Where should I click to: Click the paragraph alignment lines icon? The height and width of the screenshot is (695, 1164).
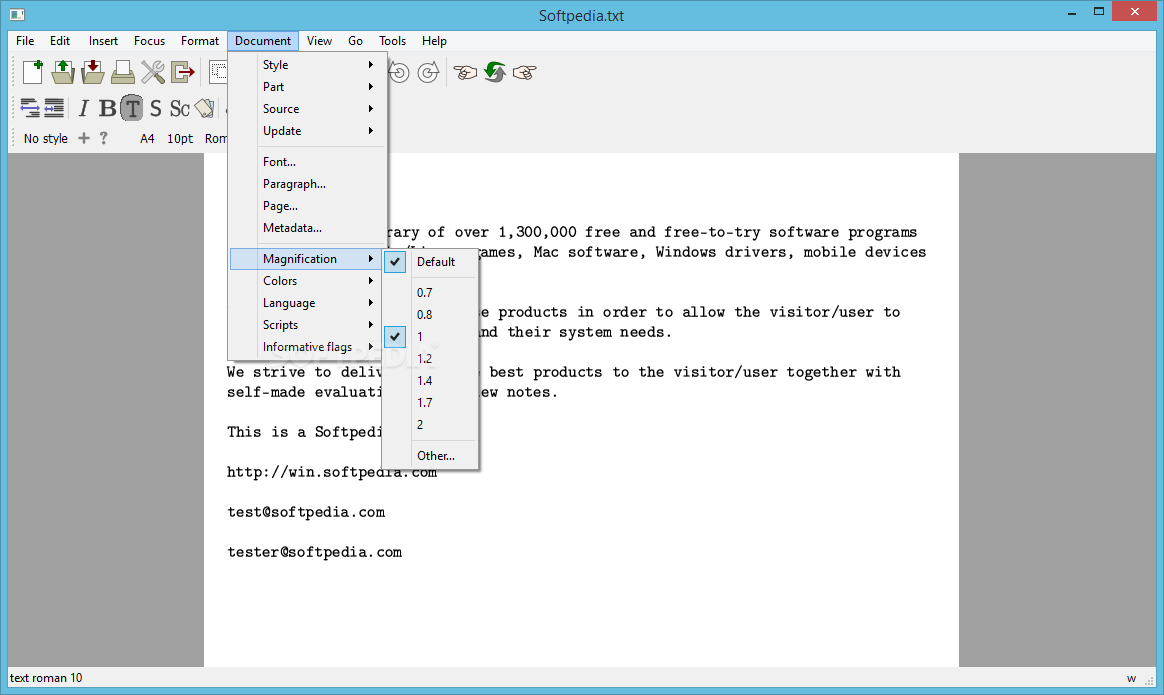coord(54,108)
